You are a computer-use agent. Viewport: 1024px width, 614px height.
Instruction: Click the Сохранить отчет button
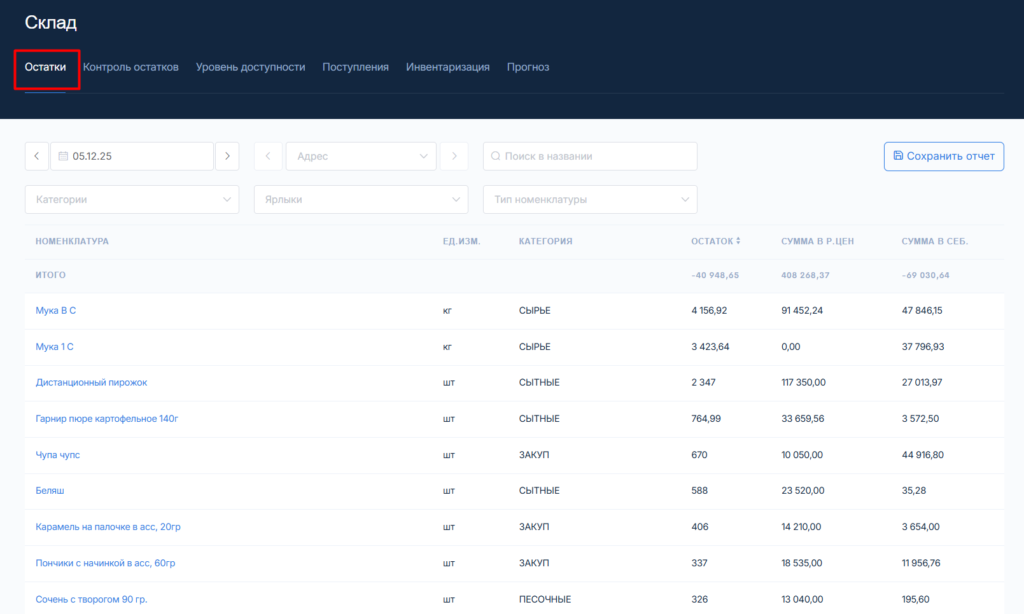(943, 156)
